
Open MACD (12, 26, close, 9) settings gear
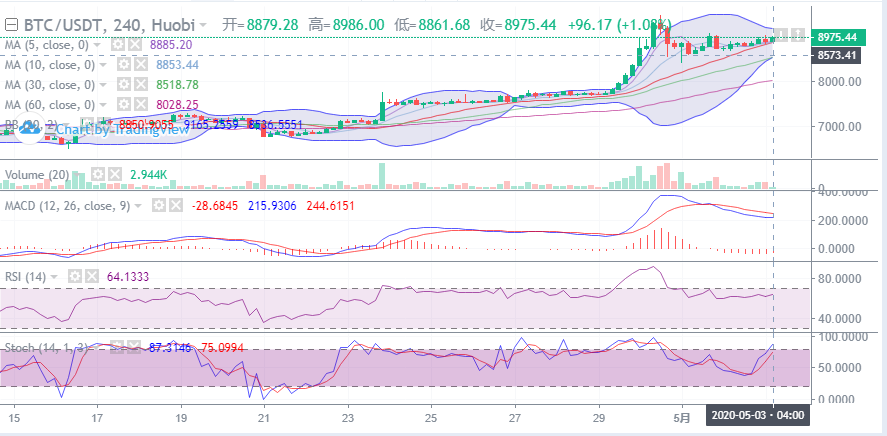(159, 206)
